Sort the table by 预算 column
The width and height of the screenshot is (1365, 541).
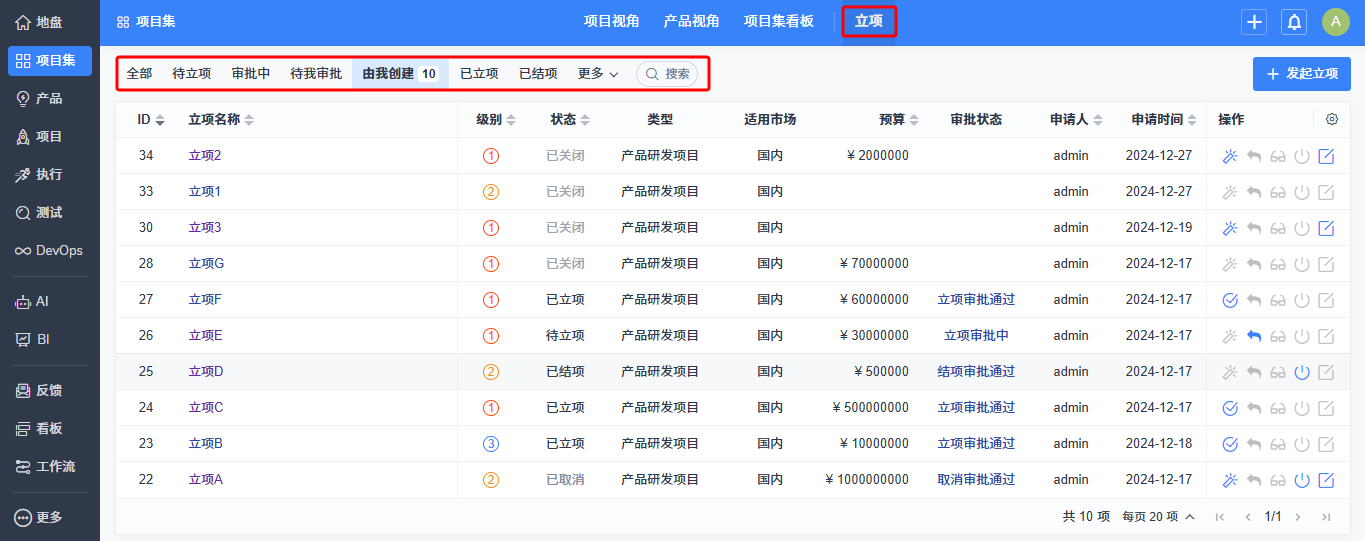pyautogui.click(x=898, y=120)
